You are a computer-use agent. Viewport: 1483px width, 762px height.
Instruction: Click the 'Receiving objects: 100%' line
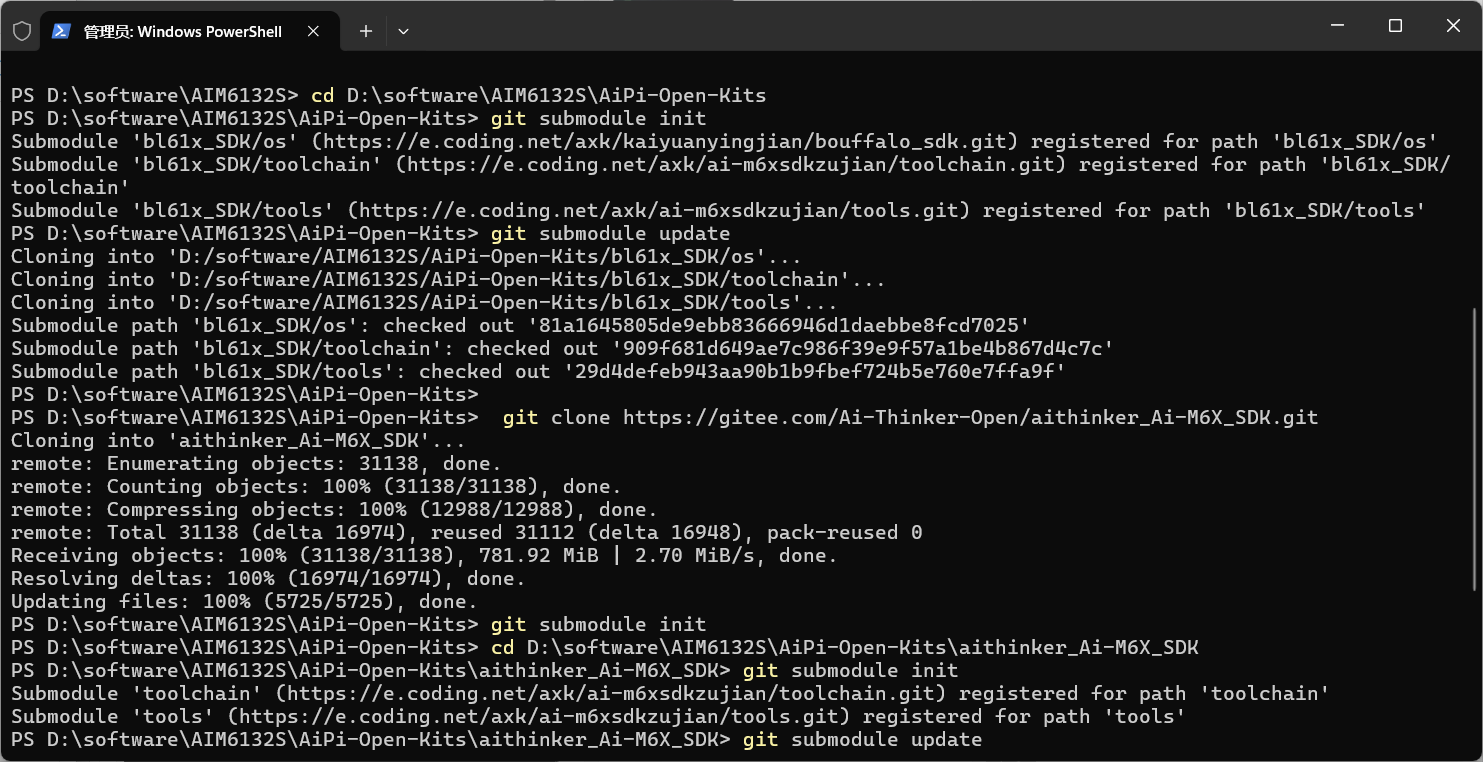pyautogui.click(x=424, y=555)
